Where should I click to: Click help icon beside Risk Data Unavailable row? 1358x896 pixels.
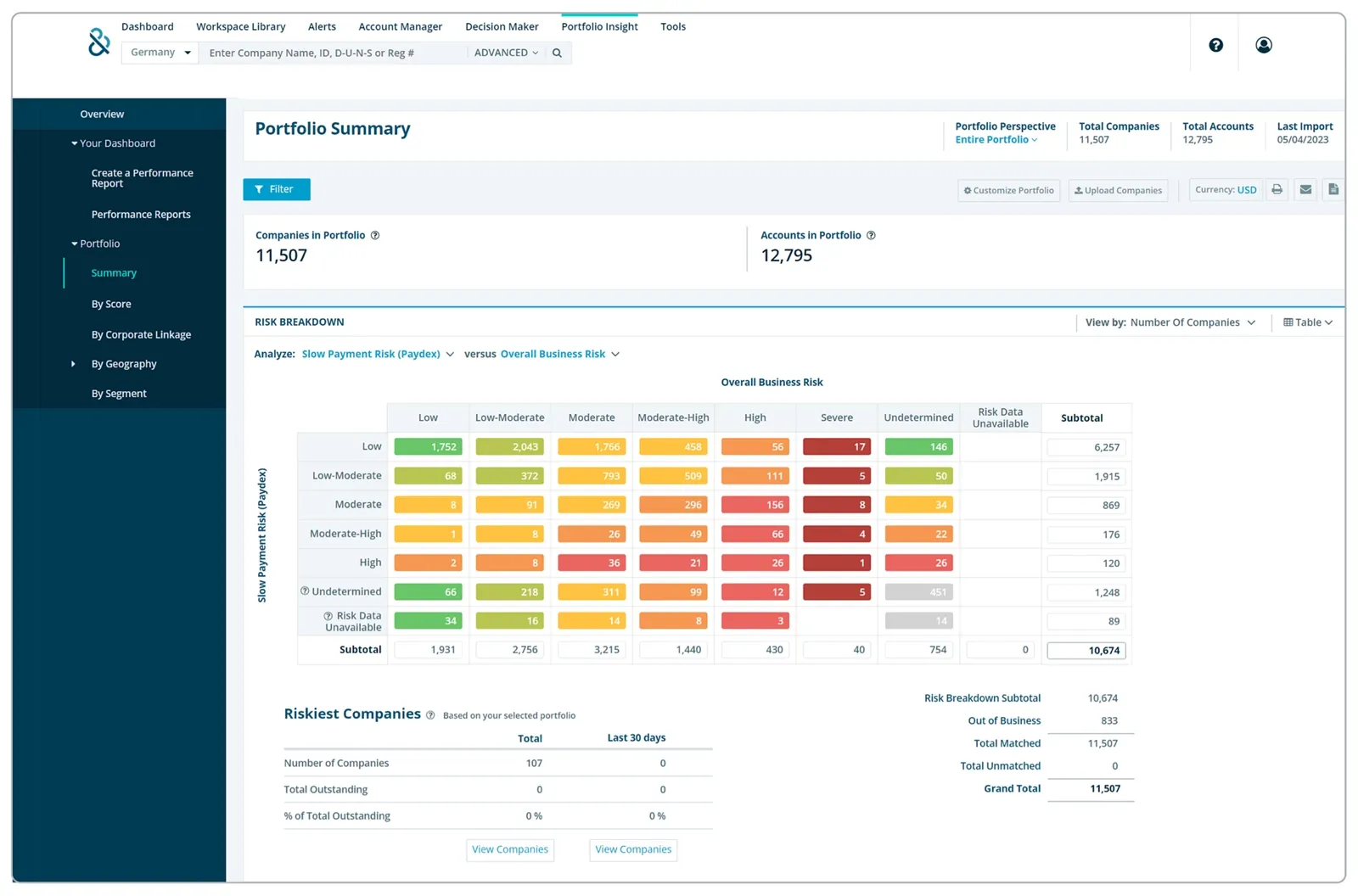point(328,616)
